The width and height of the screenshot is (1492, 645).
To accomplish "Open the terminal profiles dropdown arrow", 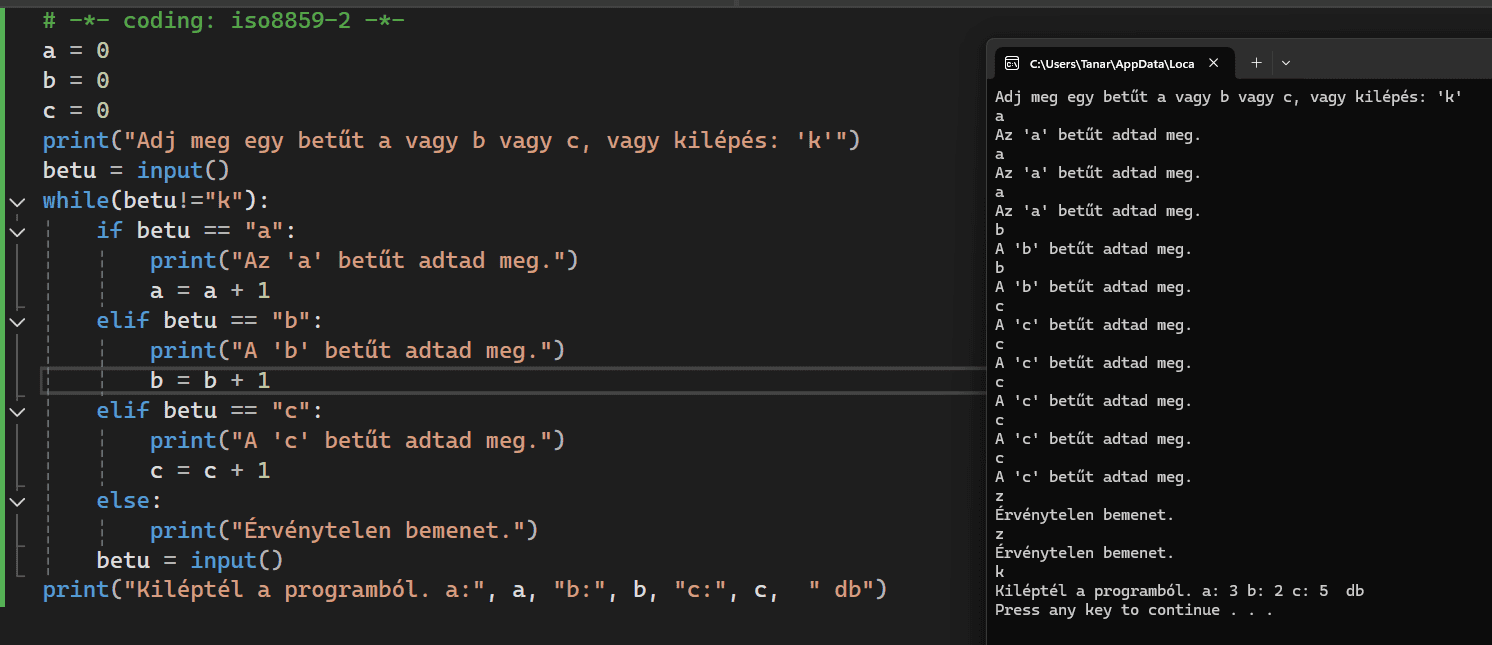I will pos(1286,63).
